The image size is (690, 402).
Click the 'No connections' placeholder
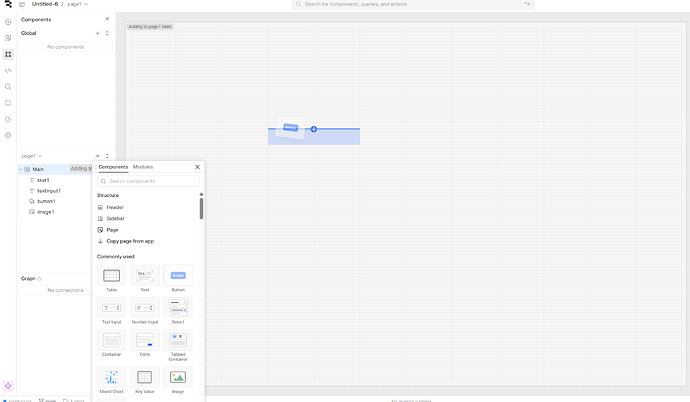[65, 290]
